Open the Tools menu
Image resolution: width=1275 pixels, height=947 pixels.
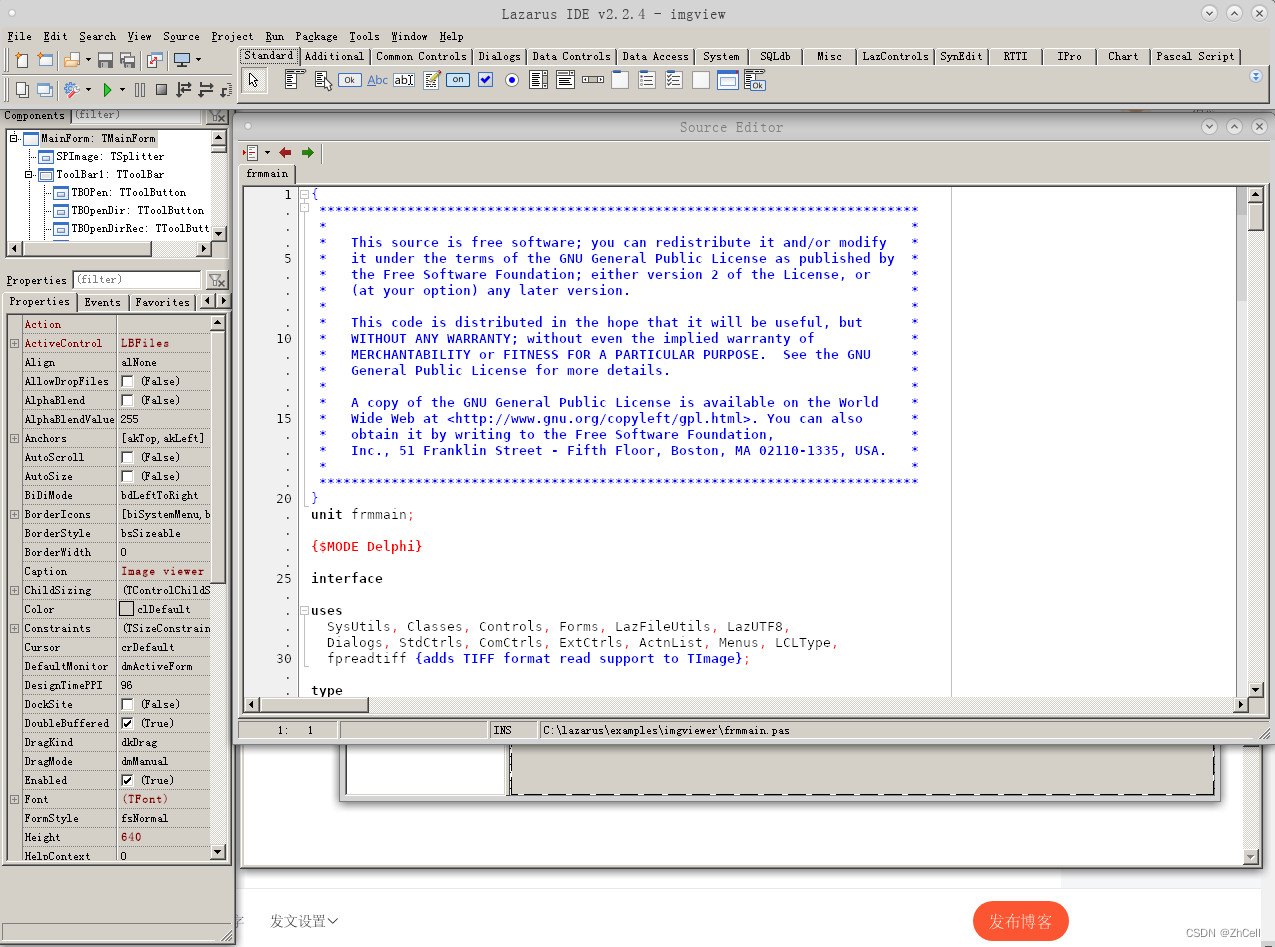tap(364, 36)
